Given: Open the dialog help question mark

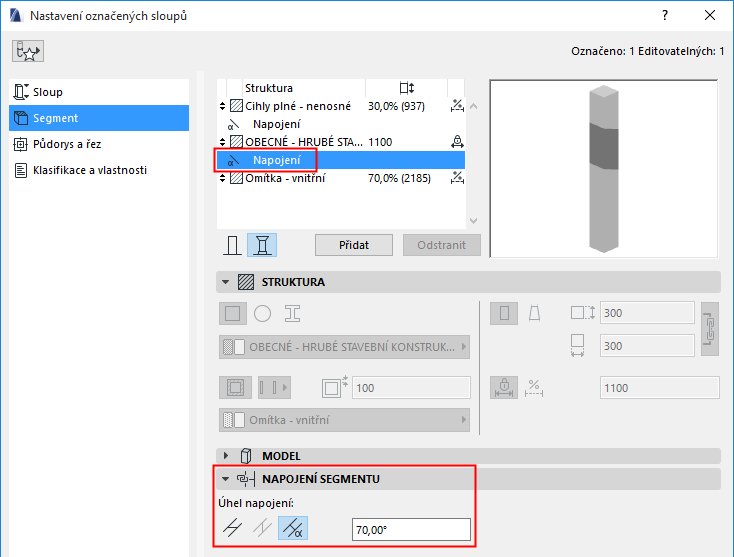Looking at the screenshot, I should click(665, 15).
